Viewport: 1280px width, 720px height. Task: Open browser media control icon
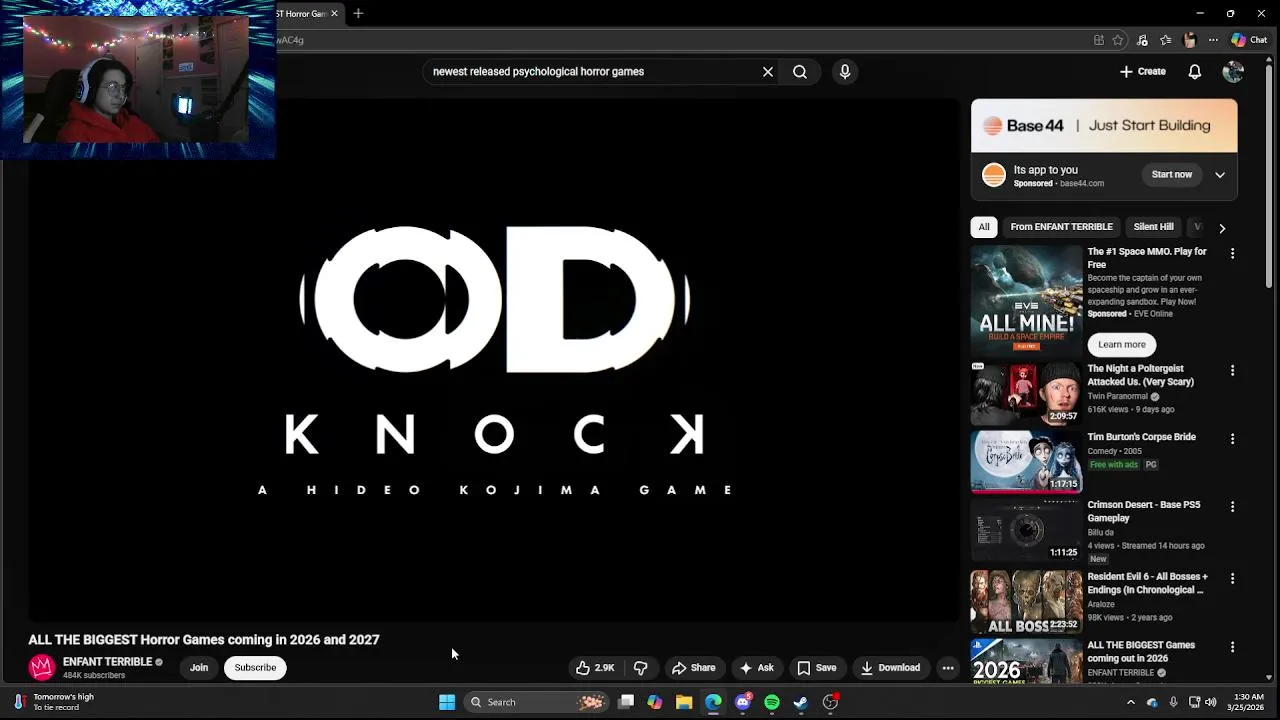coord(1142,40)
